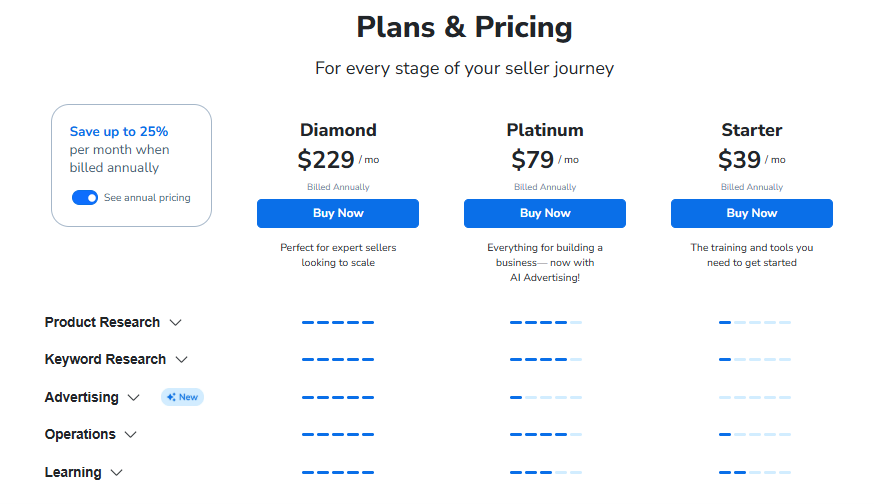This screenshot has height=504, width=874.
Task: Toggle the See annual pricing switch
Action: pos(85,198)
